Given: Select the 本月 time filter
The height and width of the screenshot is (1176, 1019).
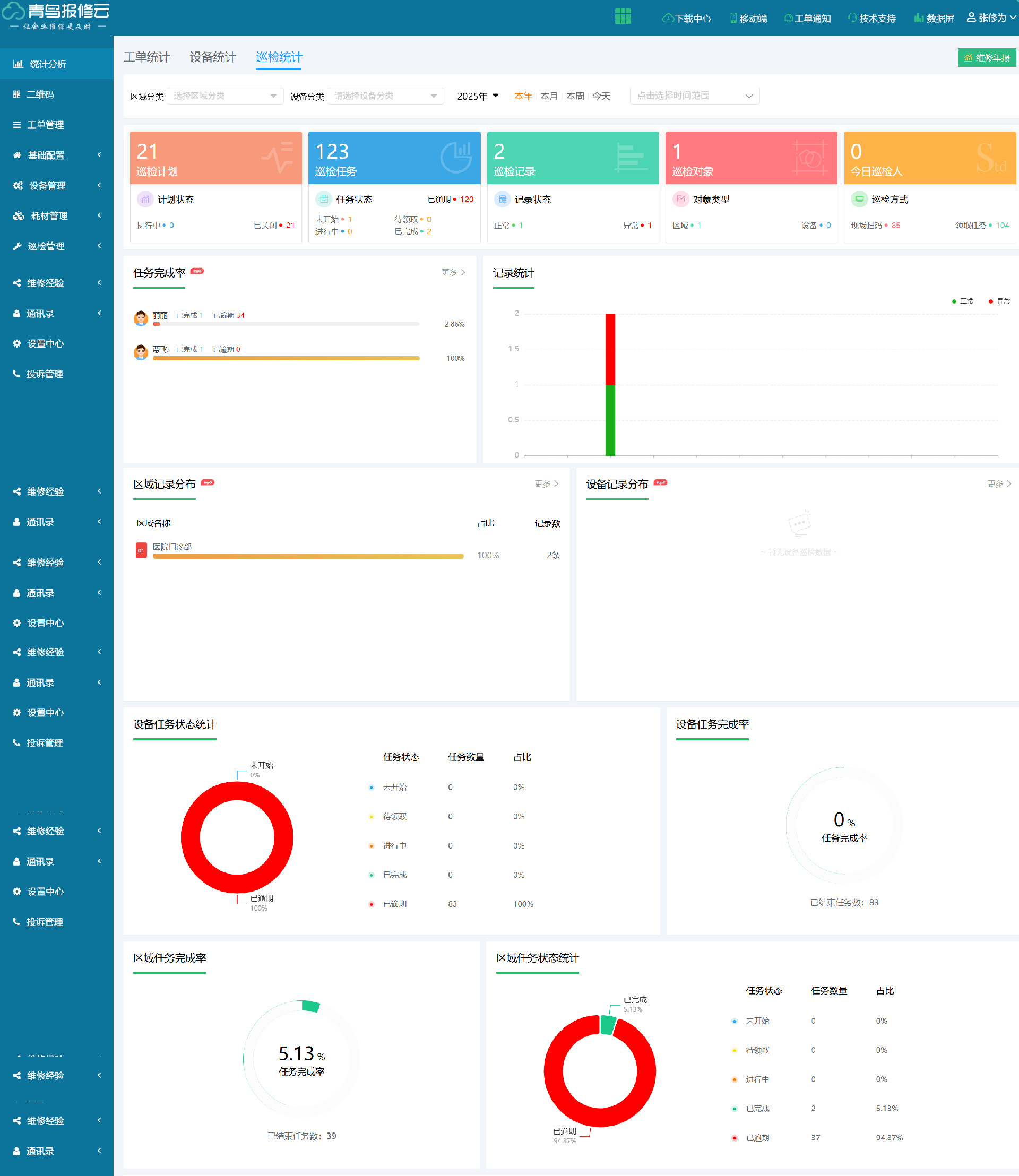Looking at the screenshot, I should pos(549,96).
